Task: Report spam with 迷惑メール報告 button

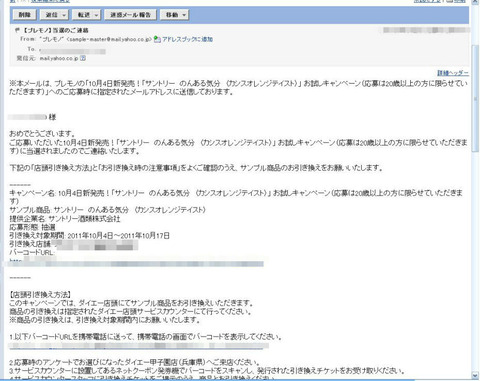Action: coord(130,15)
